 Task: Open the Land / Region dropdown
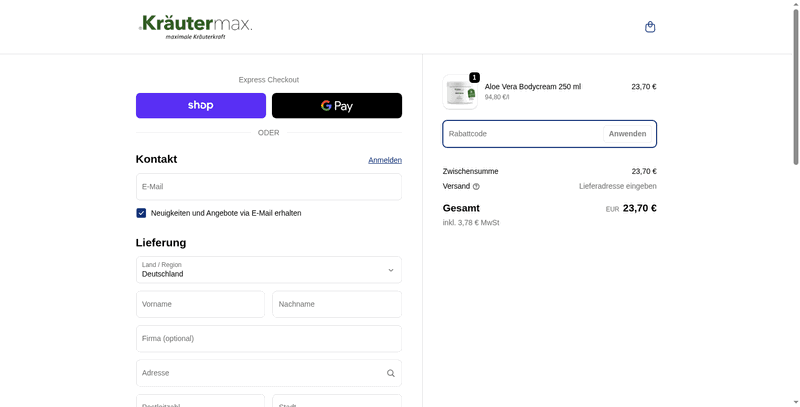click(269, 270)
